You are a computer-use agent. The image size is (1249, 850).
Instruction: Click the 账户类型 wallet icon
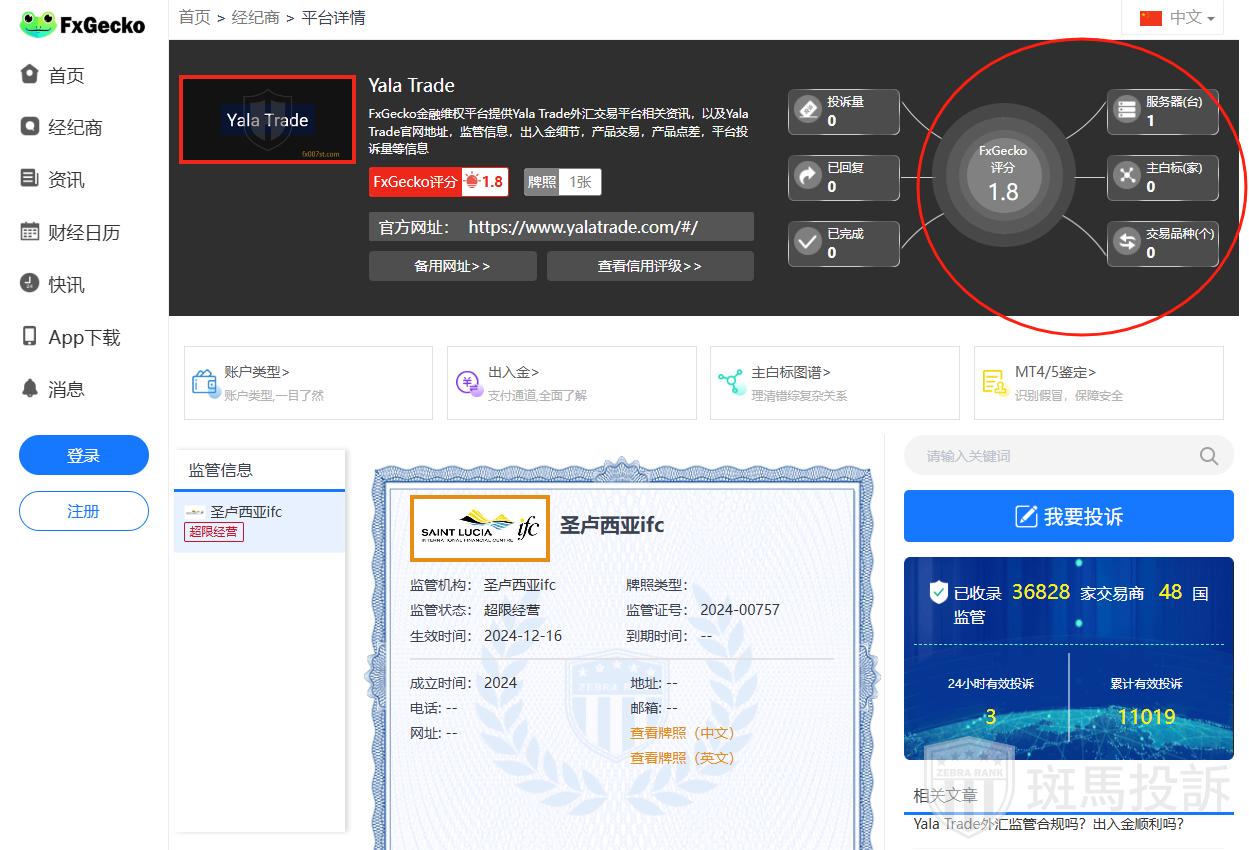(205, 382)
